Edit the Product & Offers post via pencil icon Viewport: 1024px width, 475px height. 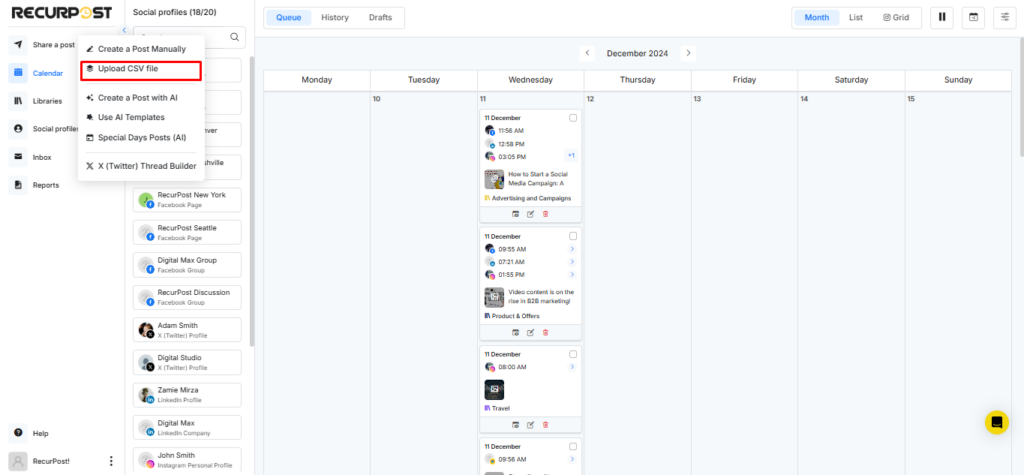(x=530, y=332)
